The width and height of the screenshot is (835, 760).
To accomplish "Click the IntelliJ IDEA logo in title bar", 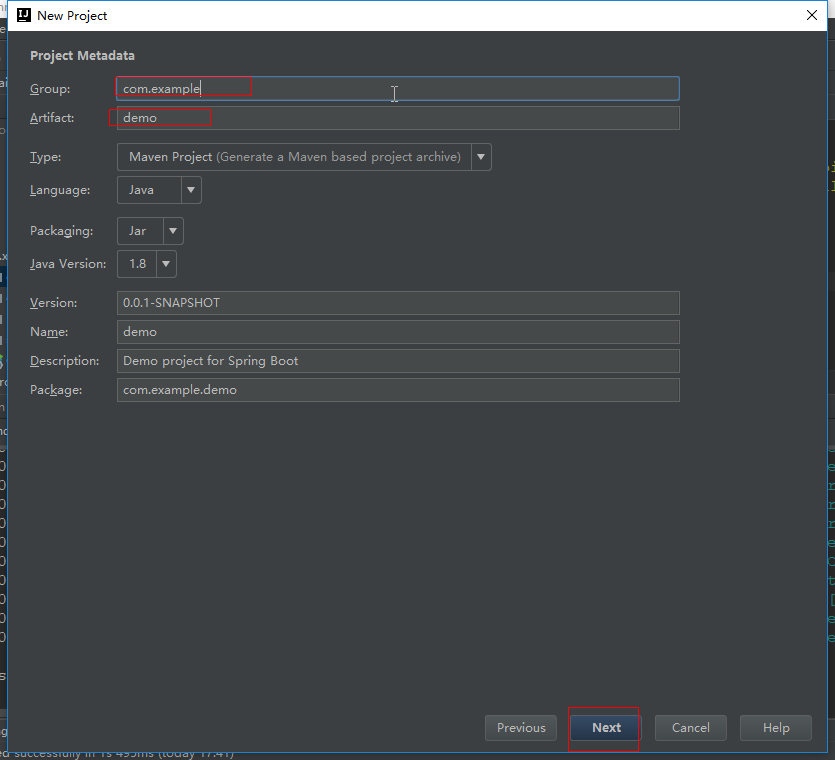I will coord(24,15).
